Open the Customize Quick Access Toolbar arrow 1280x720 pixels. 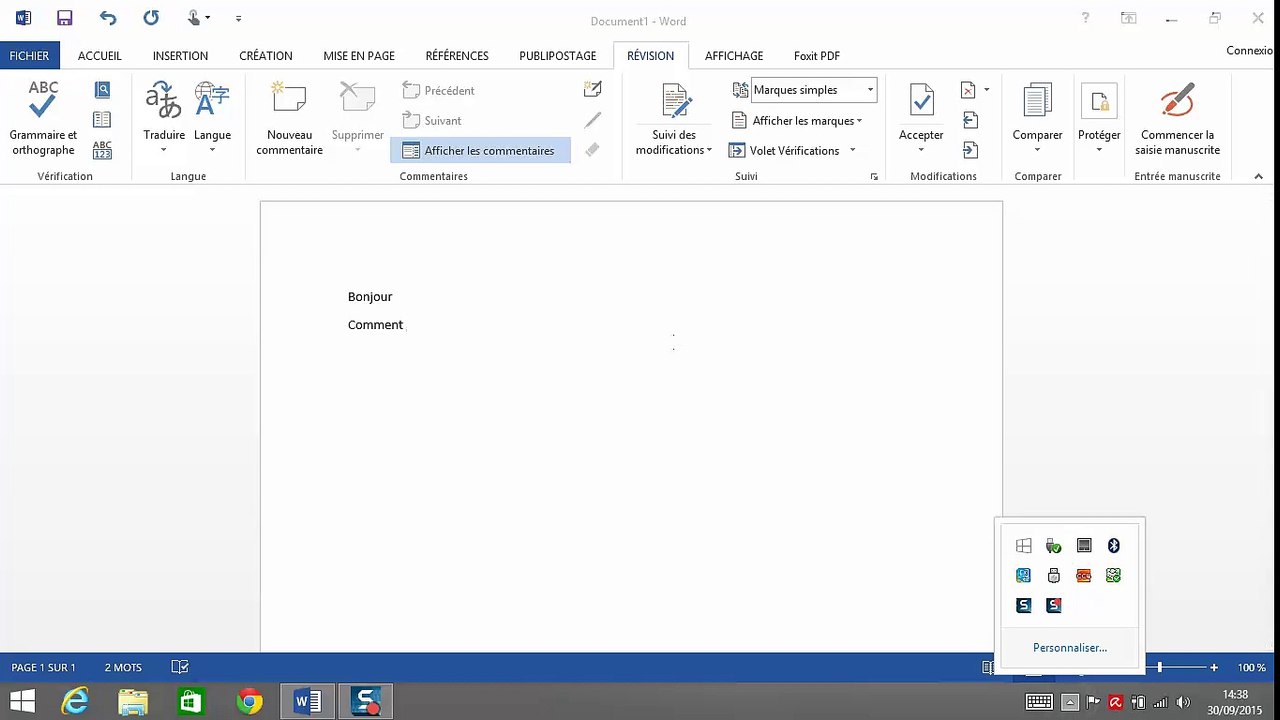238,18
